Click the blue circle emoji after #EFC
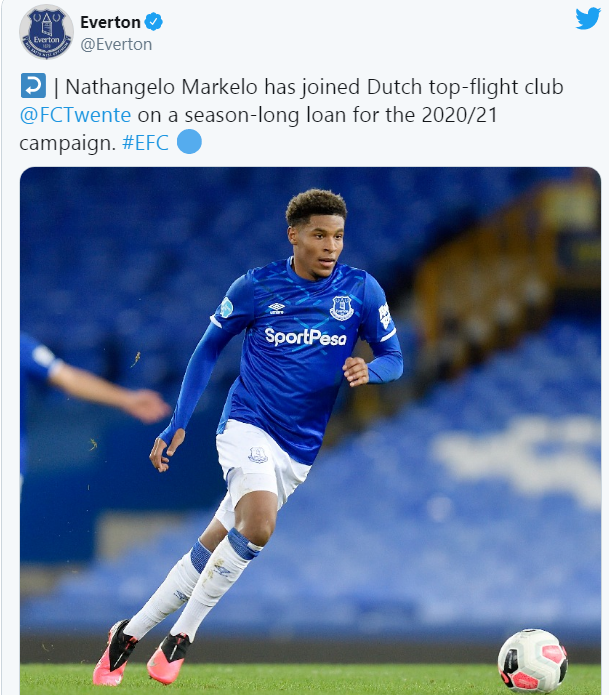 click(189, 142)
